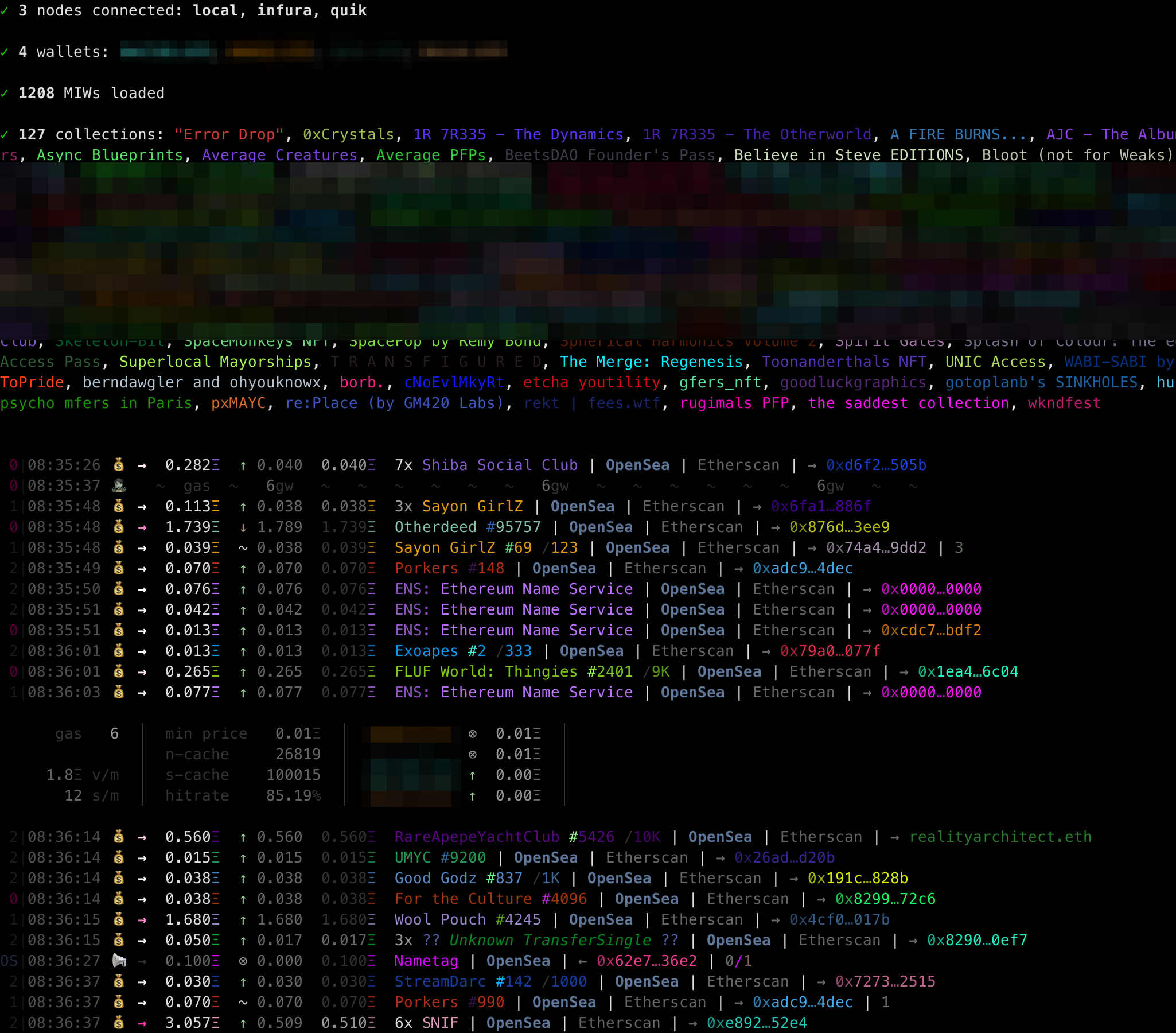
Task: Click the Otherdeed #95757 item name
Action: point(468,527)
